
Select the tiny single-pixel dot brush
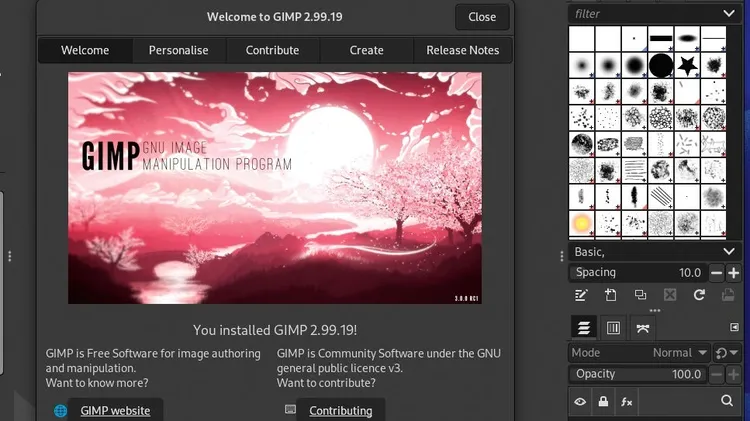(x=635, y=38)
